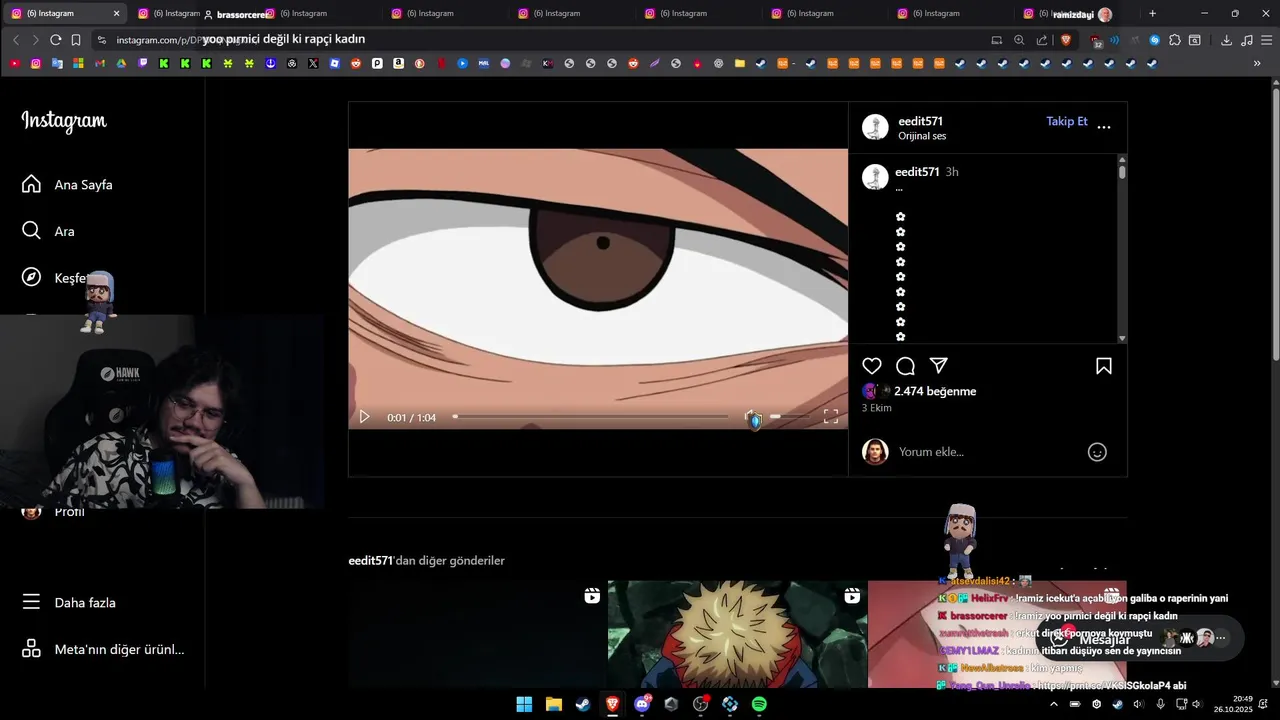Screen dimensions: 1280x720
Task: Open the page zoom magnifier icon
Action: pyautogui.click(x=1019, y=40)
